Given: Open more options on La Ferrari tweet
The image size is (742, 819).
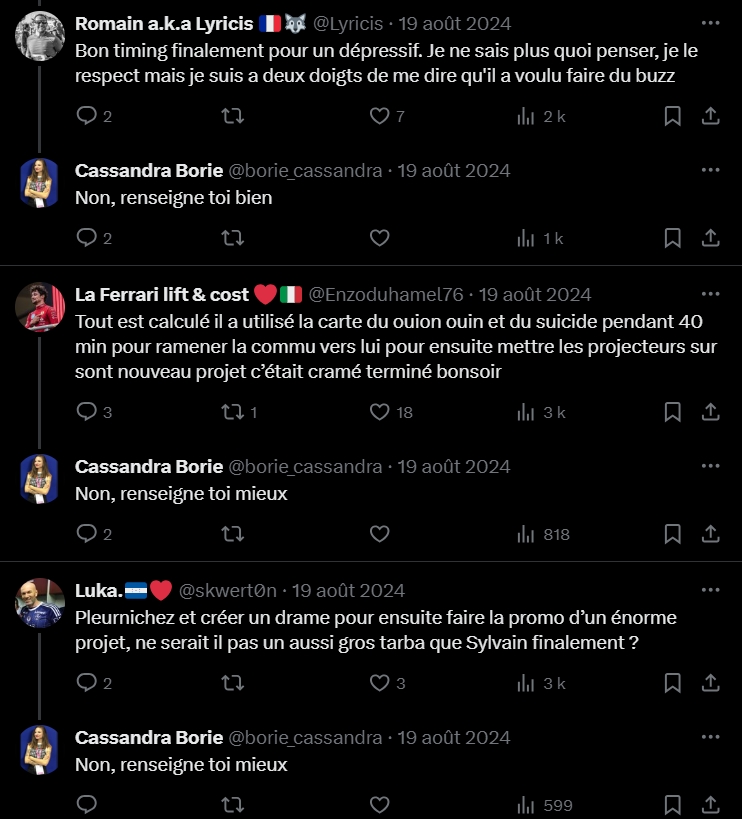Looking at the screenshot, I should coord(710,294).
